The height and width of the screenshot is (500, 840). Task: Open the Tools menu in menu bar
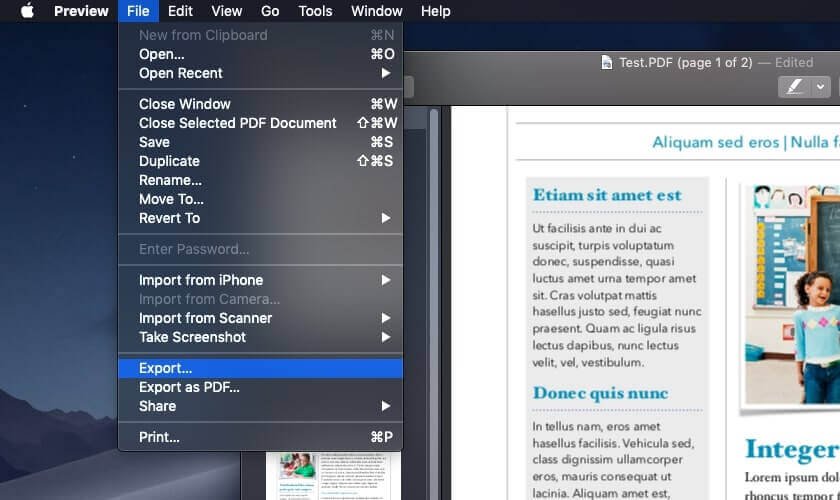[x=315, y=11]
